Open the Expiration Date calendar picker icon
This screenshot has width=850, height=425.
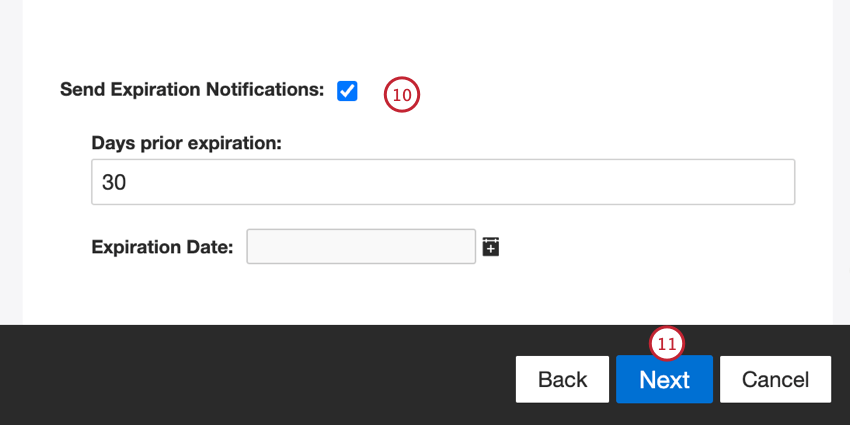[x=490, y=246]
